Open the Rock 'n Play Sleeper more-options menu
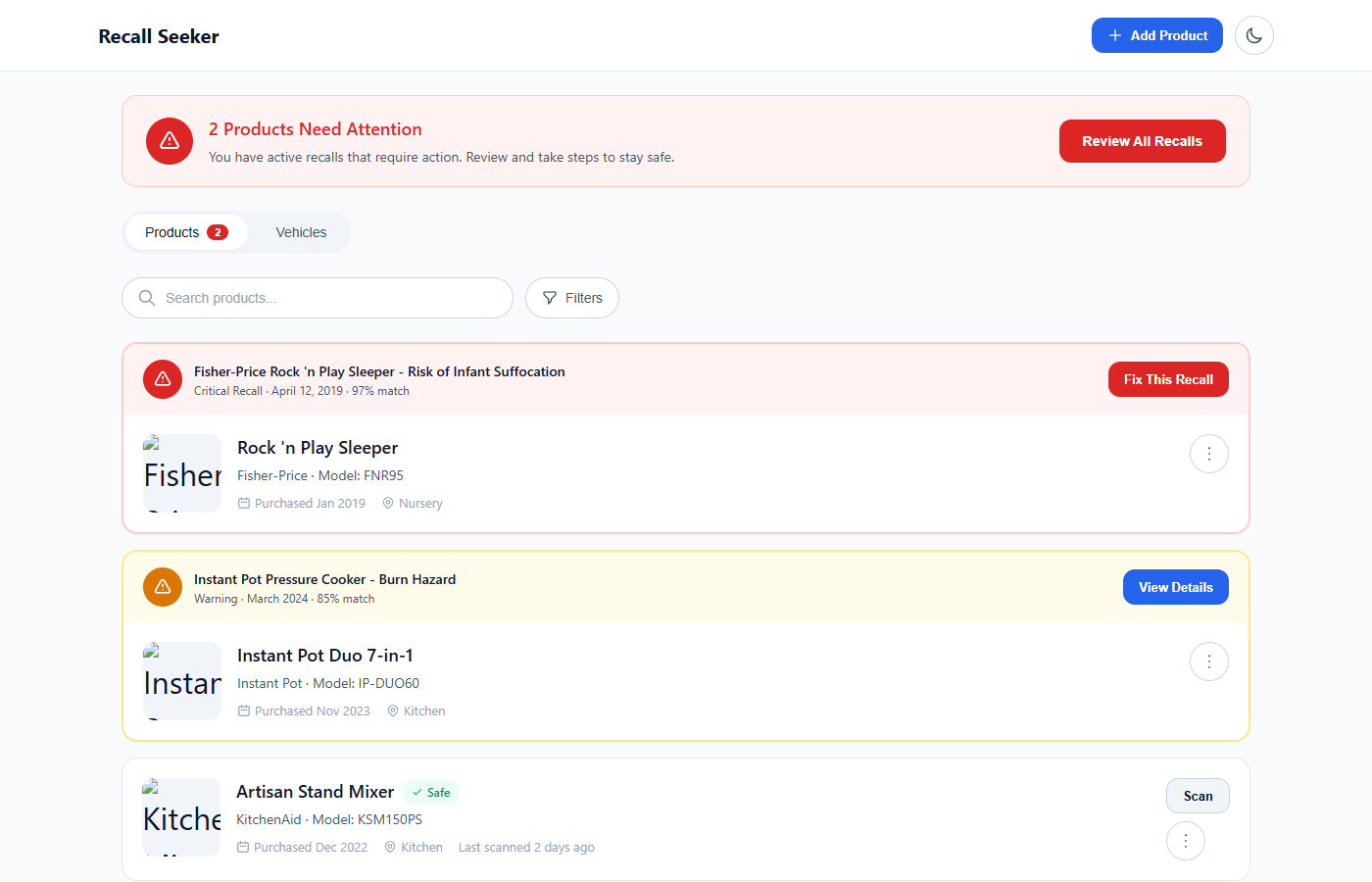Viewport: 1372px width, 882px height. click(1209, 454)
